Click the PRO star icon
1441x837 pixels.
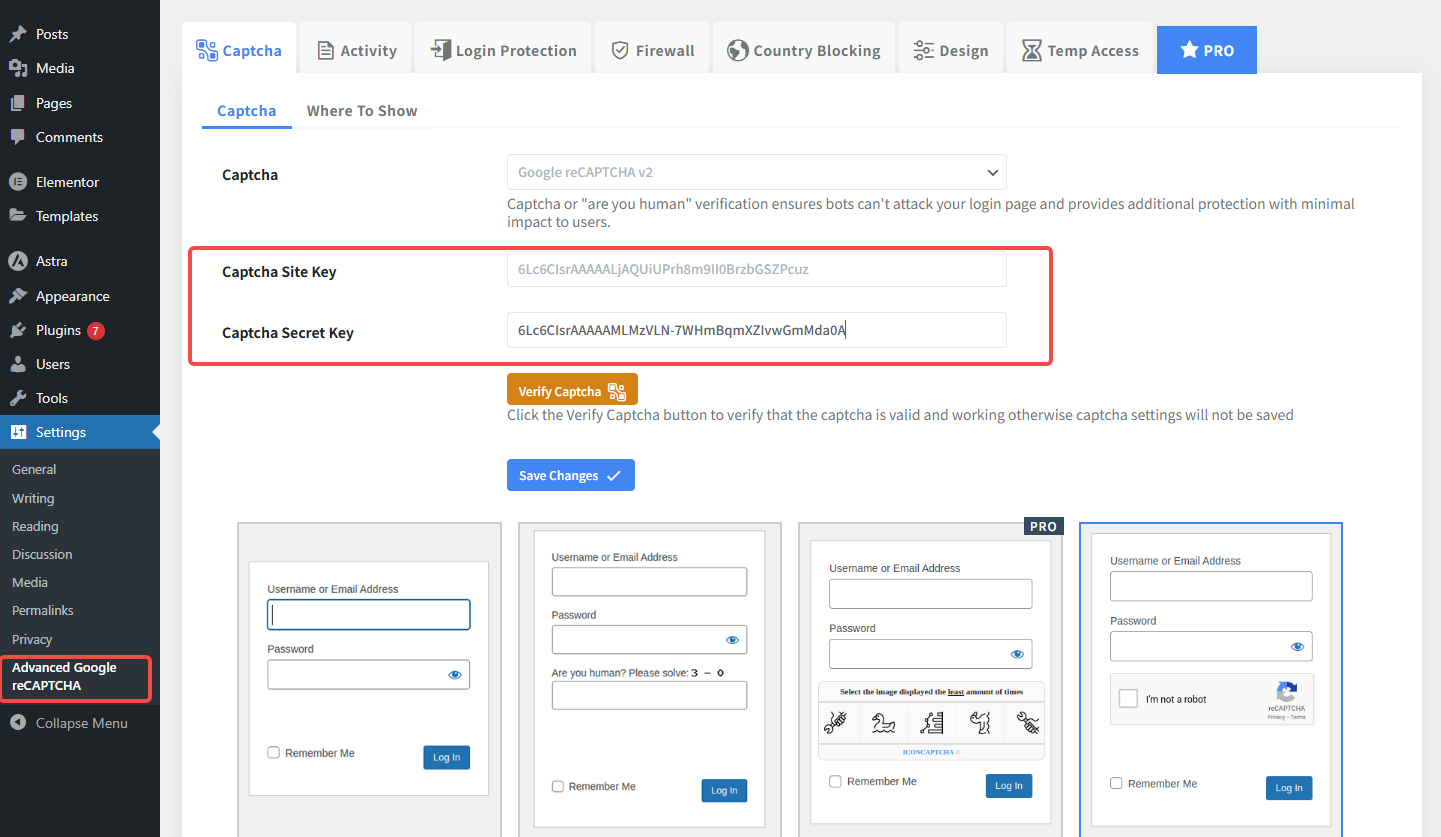(x=1191, y=49)
